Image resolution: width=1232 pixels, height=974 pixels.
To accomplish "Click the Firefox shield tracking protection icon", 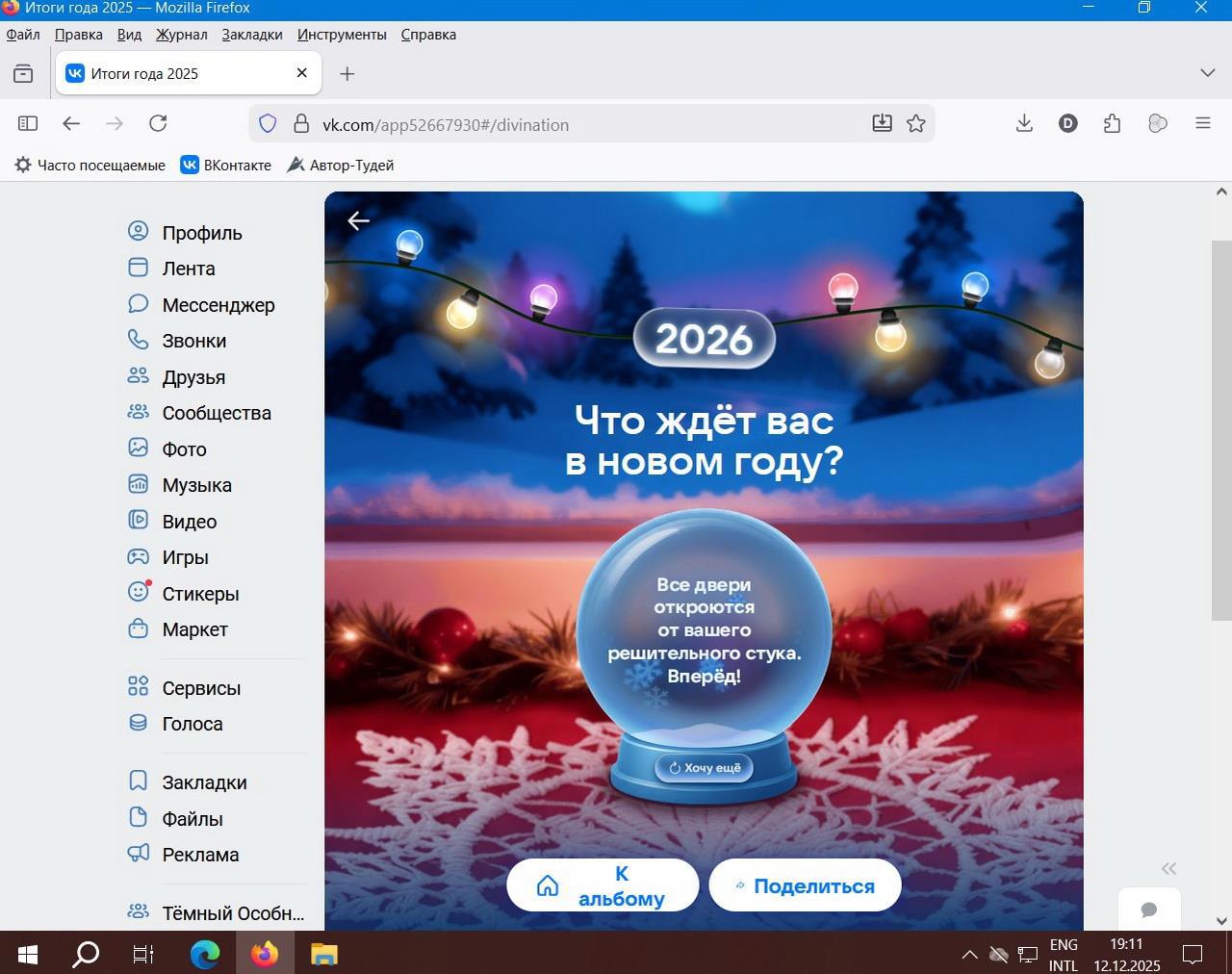I will [x=269, y=124].
